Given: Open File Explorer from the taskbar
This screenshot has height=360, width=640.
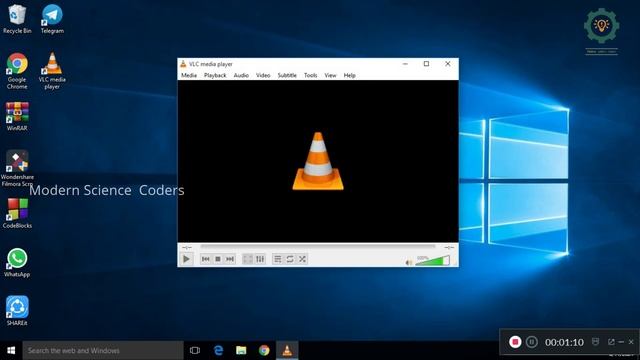Looking at the screenshot, I should [x=241, y=350].
